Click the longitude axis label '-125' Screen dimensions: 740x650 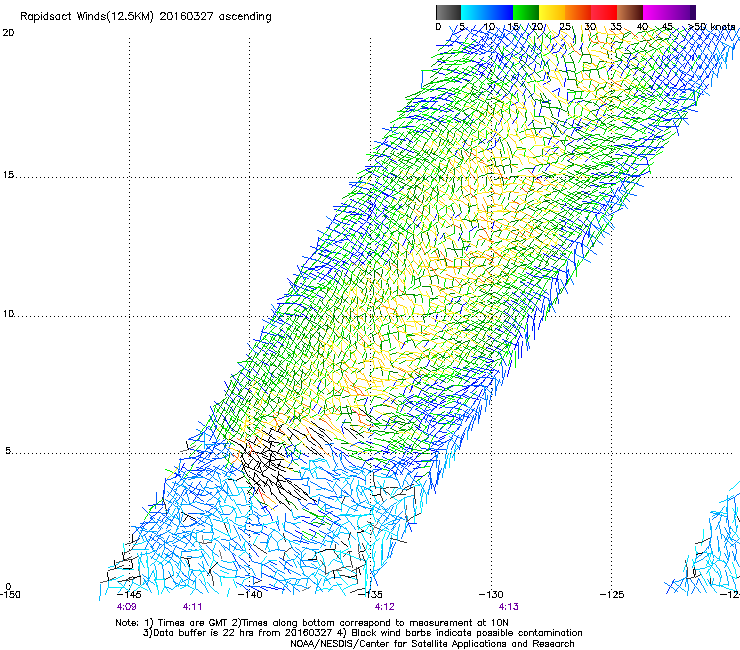(x=612, y=595)
